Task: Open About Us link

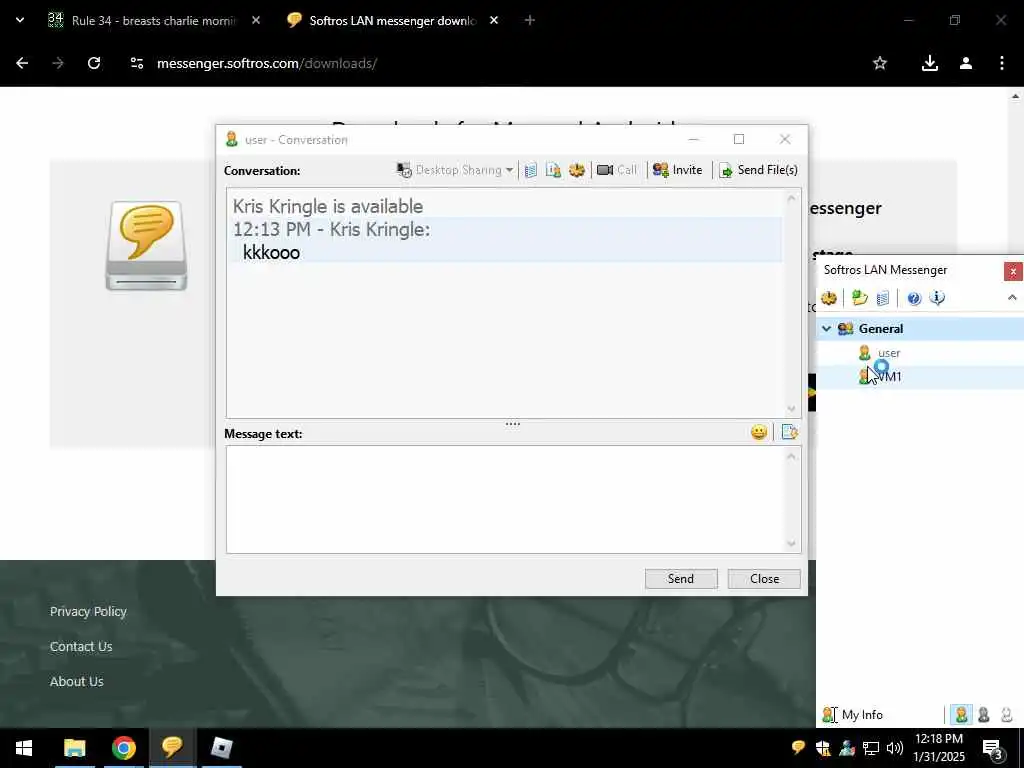Action: (76, 681)
